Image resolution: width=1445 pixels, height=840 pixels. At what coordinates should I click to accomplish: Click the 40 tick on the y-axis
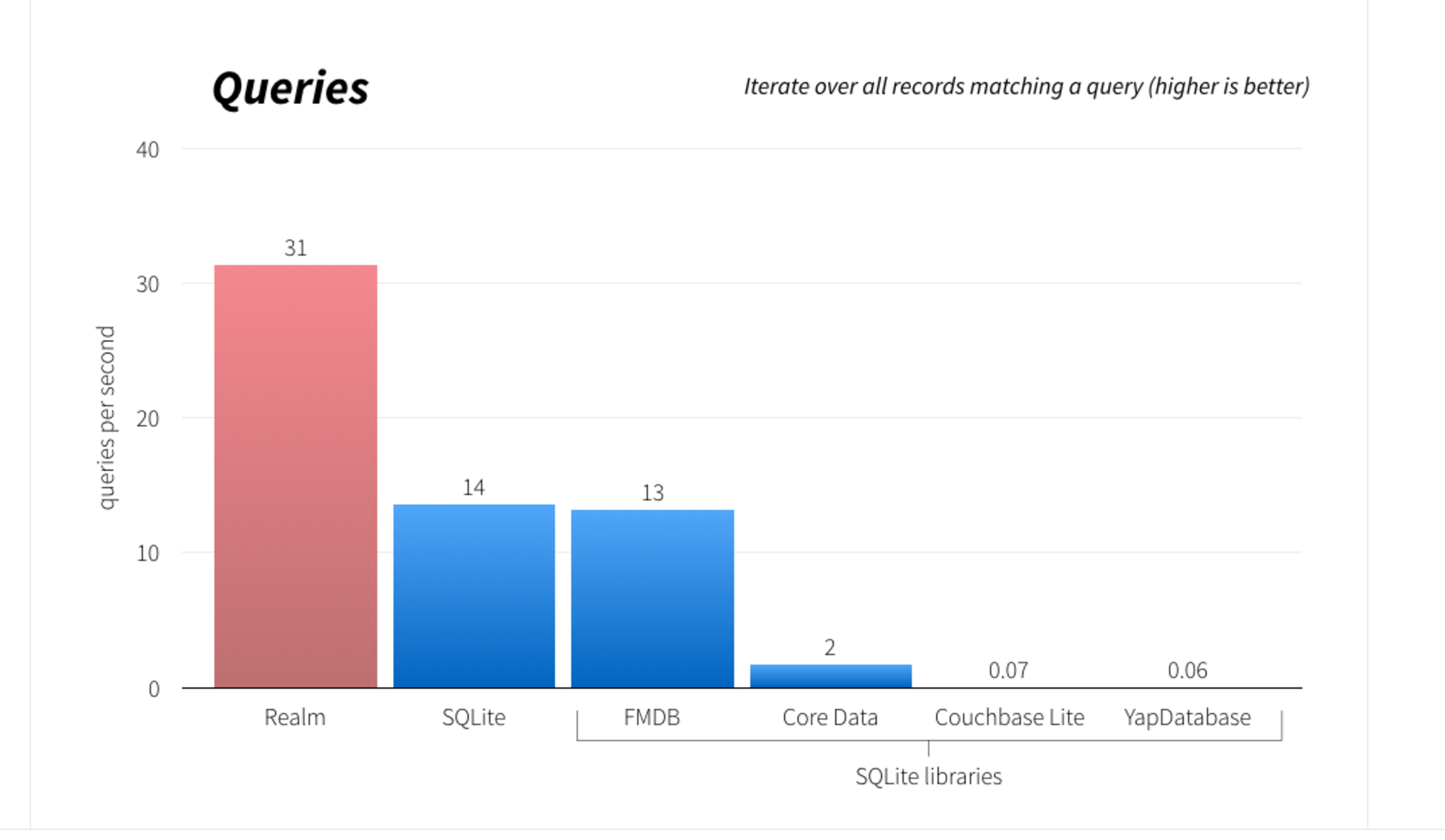[147, 149]
